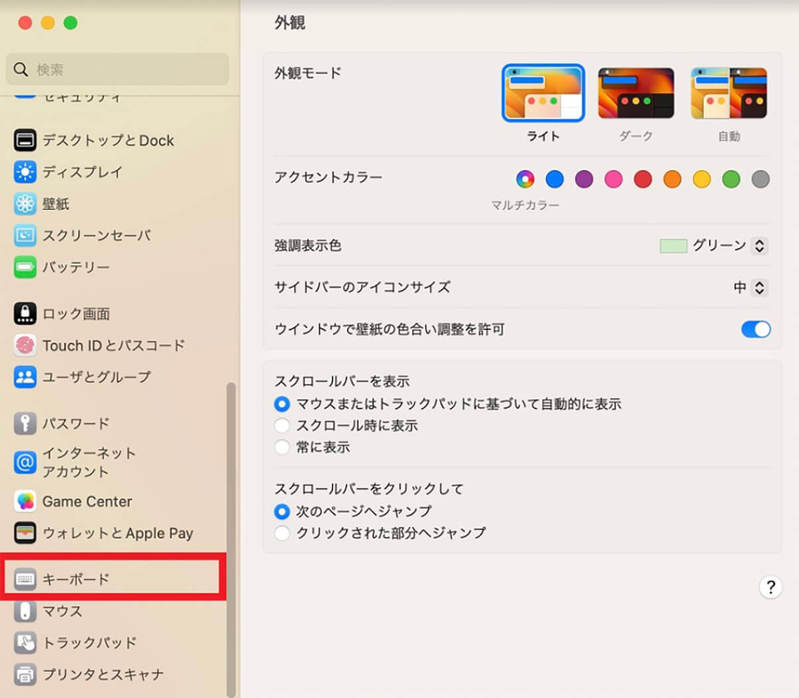The height and width of the screenshot is (698, 799).
Task: Pick the red accent color
Action: point(643,179)
